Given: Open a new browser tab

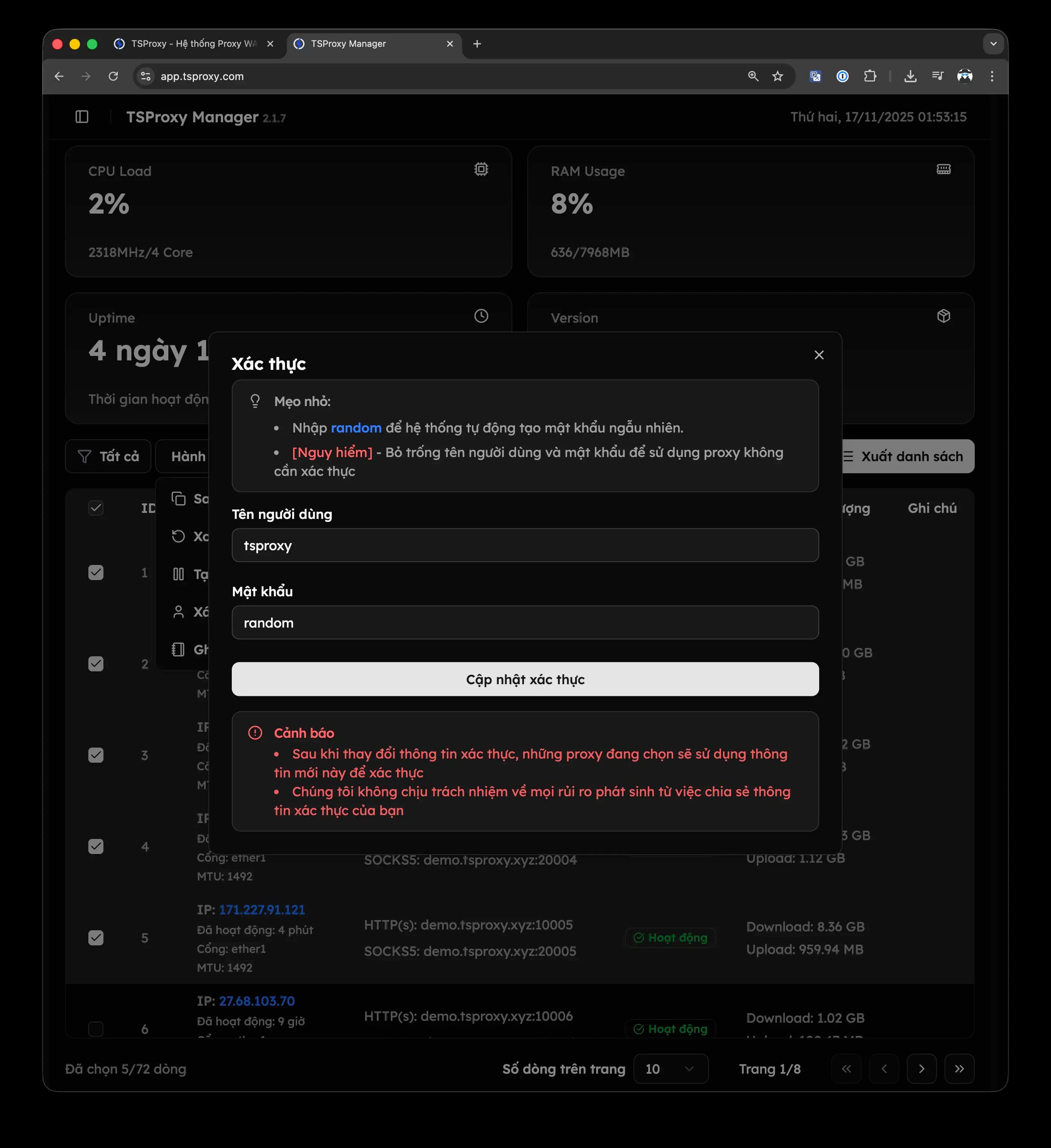Looking at the screenshot, I should 477,44.
